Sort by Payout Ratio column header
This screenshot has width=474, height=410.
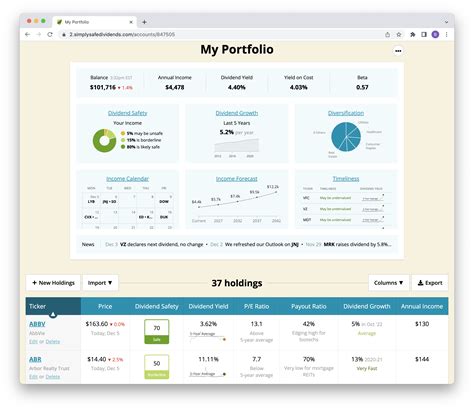[x=309, y=306]
